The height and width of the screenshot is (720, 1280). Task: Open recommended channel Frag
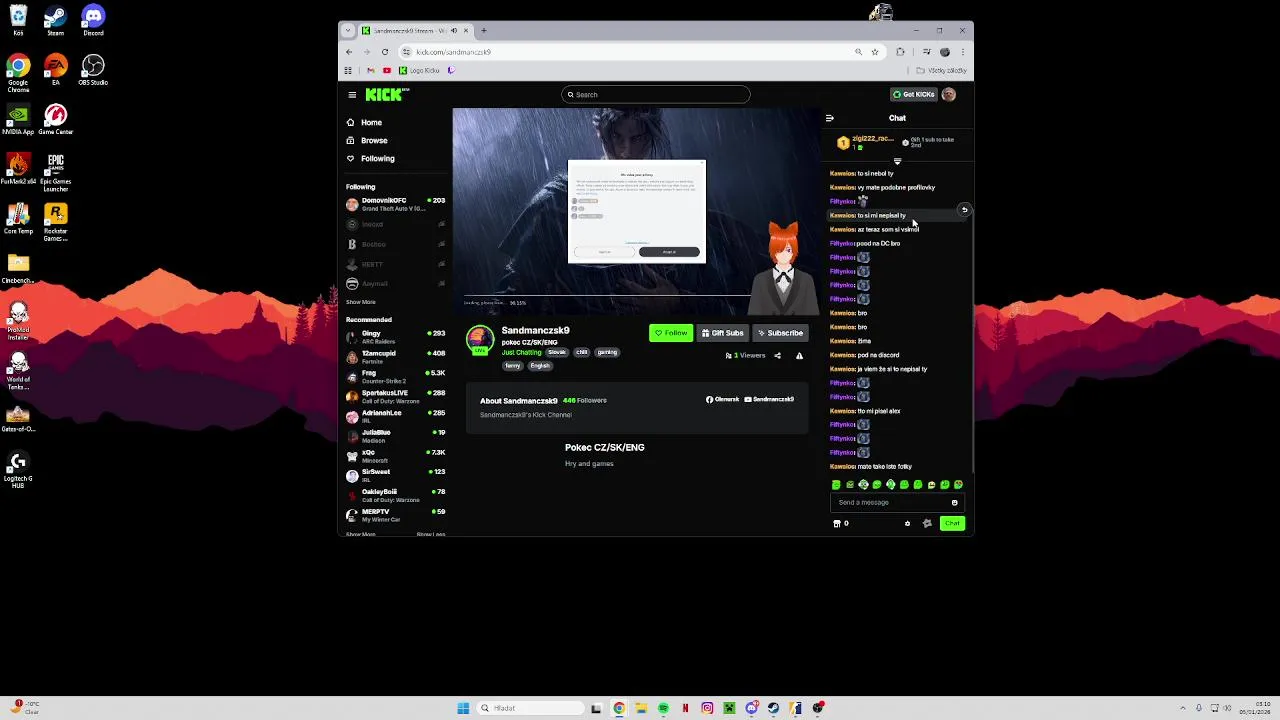395,377
